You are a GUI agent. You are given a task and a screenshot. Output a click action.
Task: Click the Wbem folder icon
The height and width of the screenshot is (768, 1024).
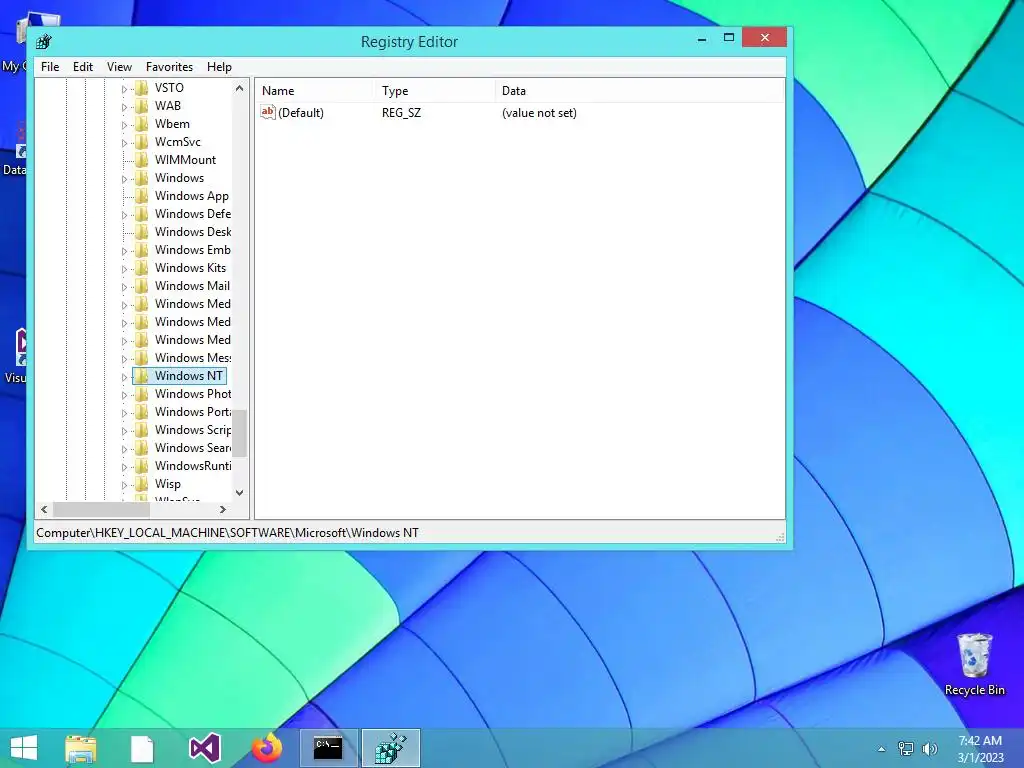click(142, 123)
